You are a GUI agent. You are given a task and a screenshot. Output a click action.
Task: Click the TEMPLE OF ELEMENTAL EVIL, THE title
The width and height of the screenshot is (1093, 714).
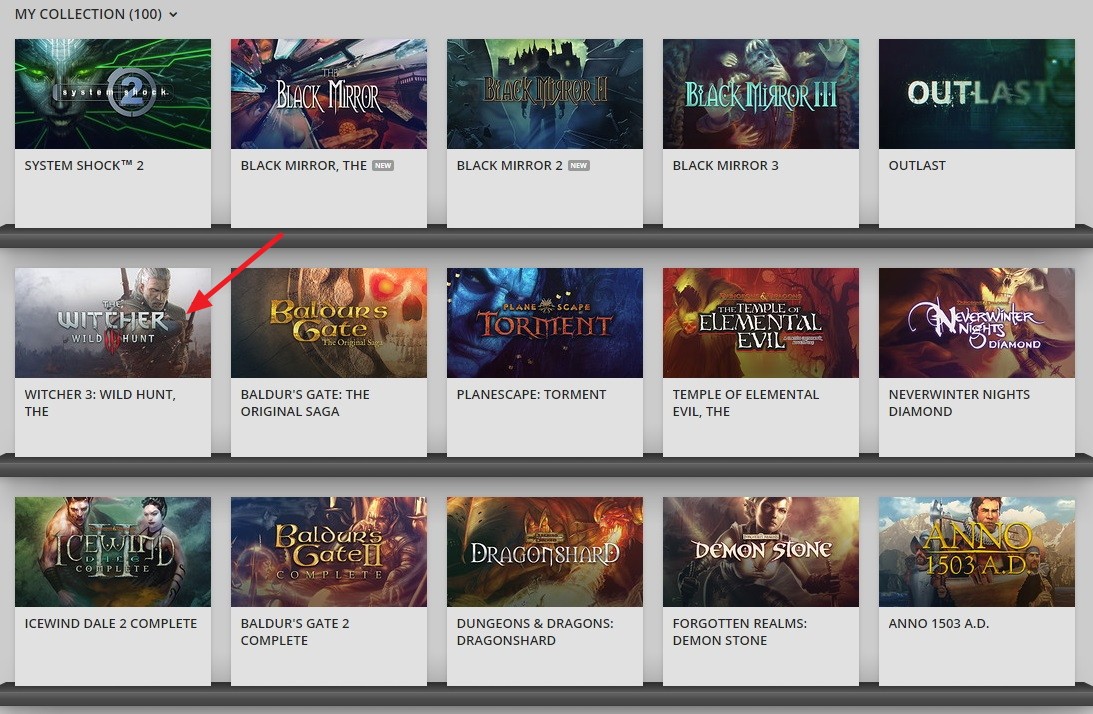(746, 403)
